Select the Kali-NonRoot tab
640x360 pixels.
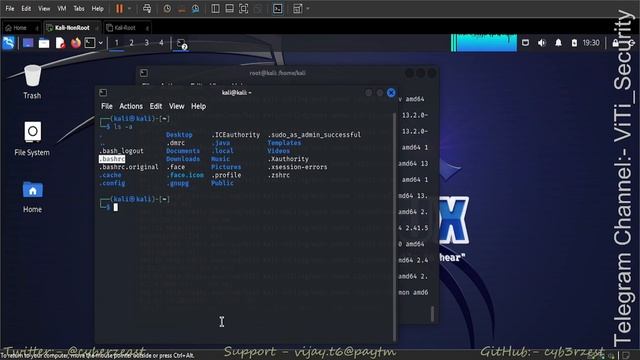pyautogui.click(x=72, y=28)
